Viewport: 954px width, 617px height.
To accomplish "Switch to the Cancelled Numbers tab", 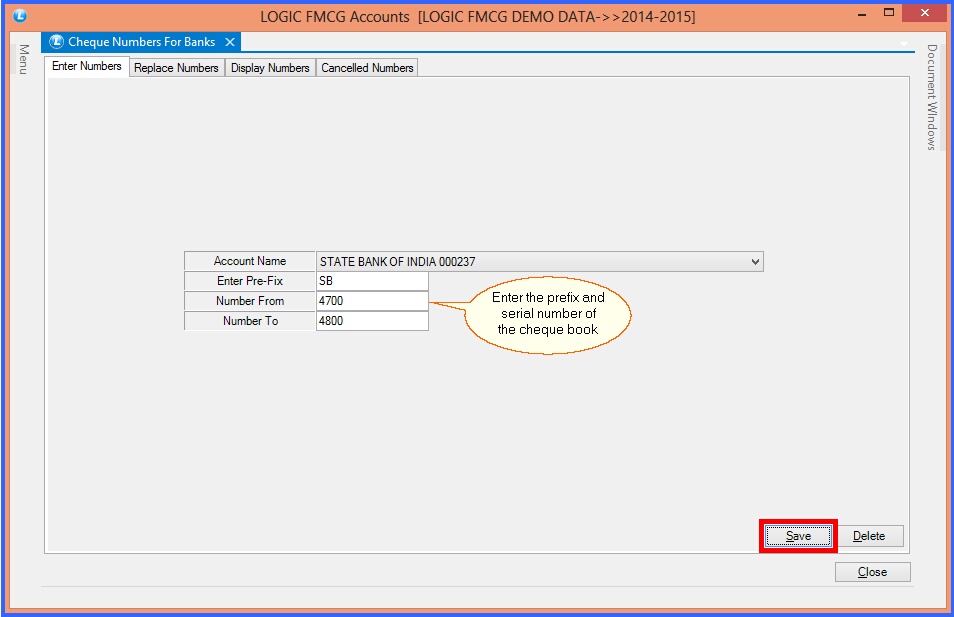I will click(x=367, y=68).
